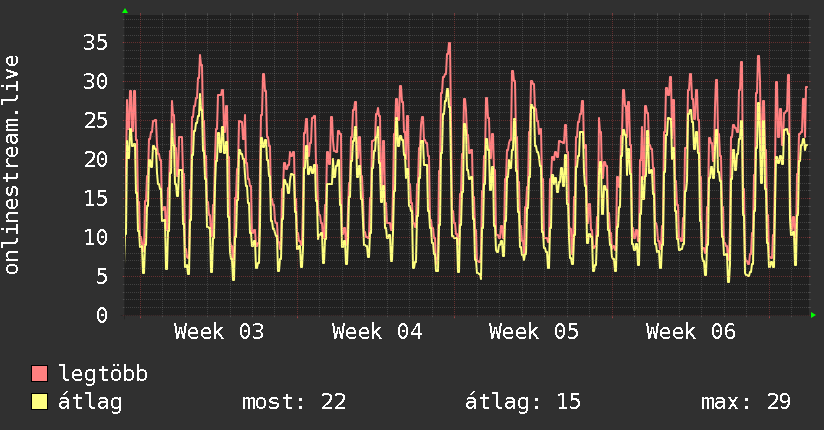Screen dimensions: 824x430
Task: Click the yellow átlag legend swatch
Action: click(x=40, y=402)
